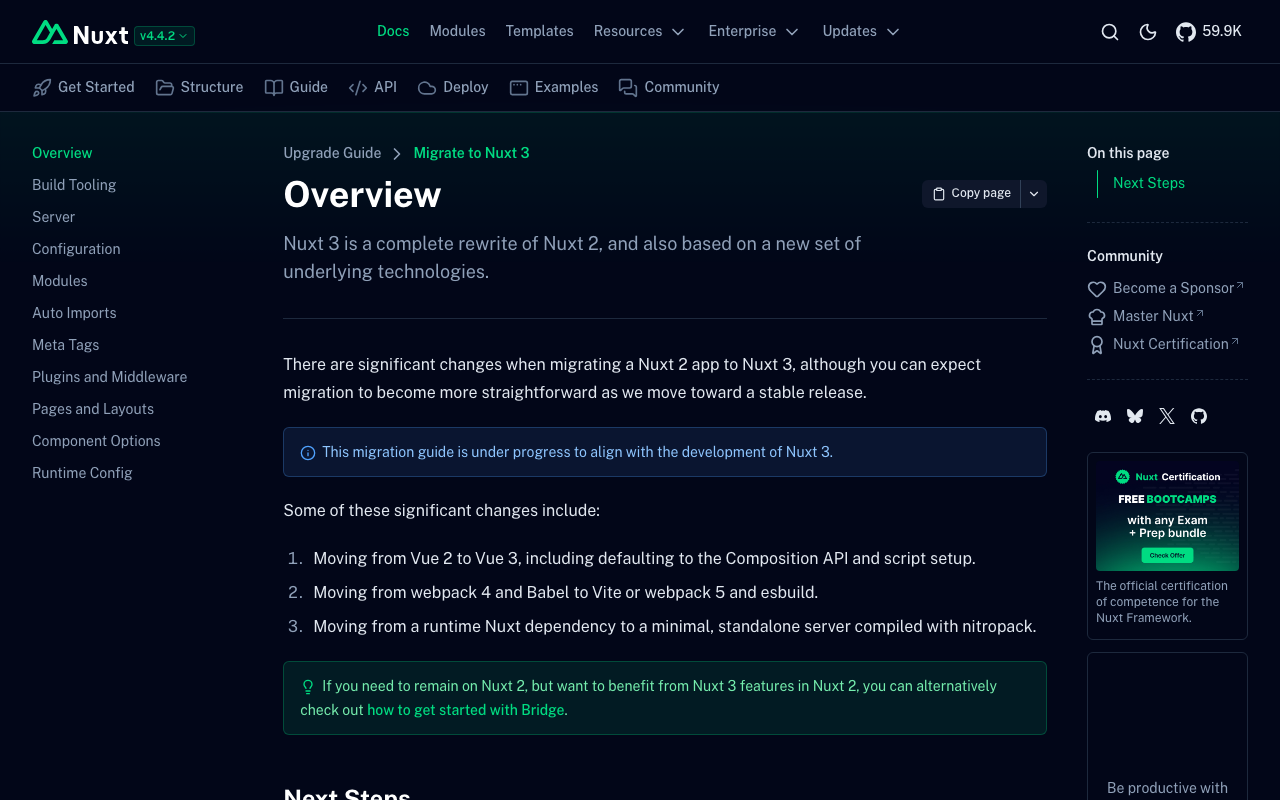Viewport: 1280px width, 800px height.
Task: Open the X social icon
Action: tap(1167, 416)
